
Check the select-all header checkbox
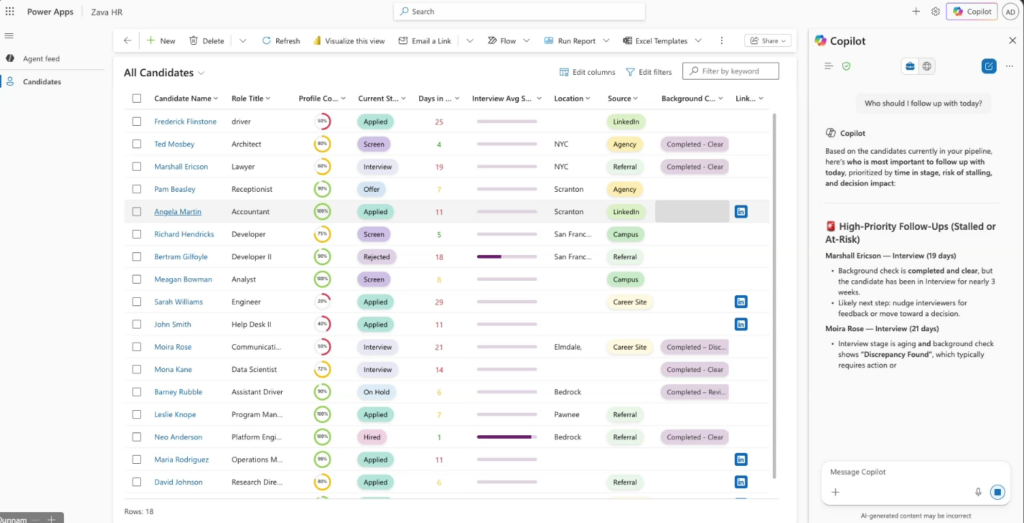(137, 99)
